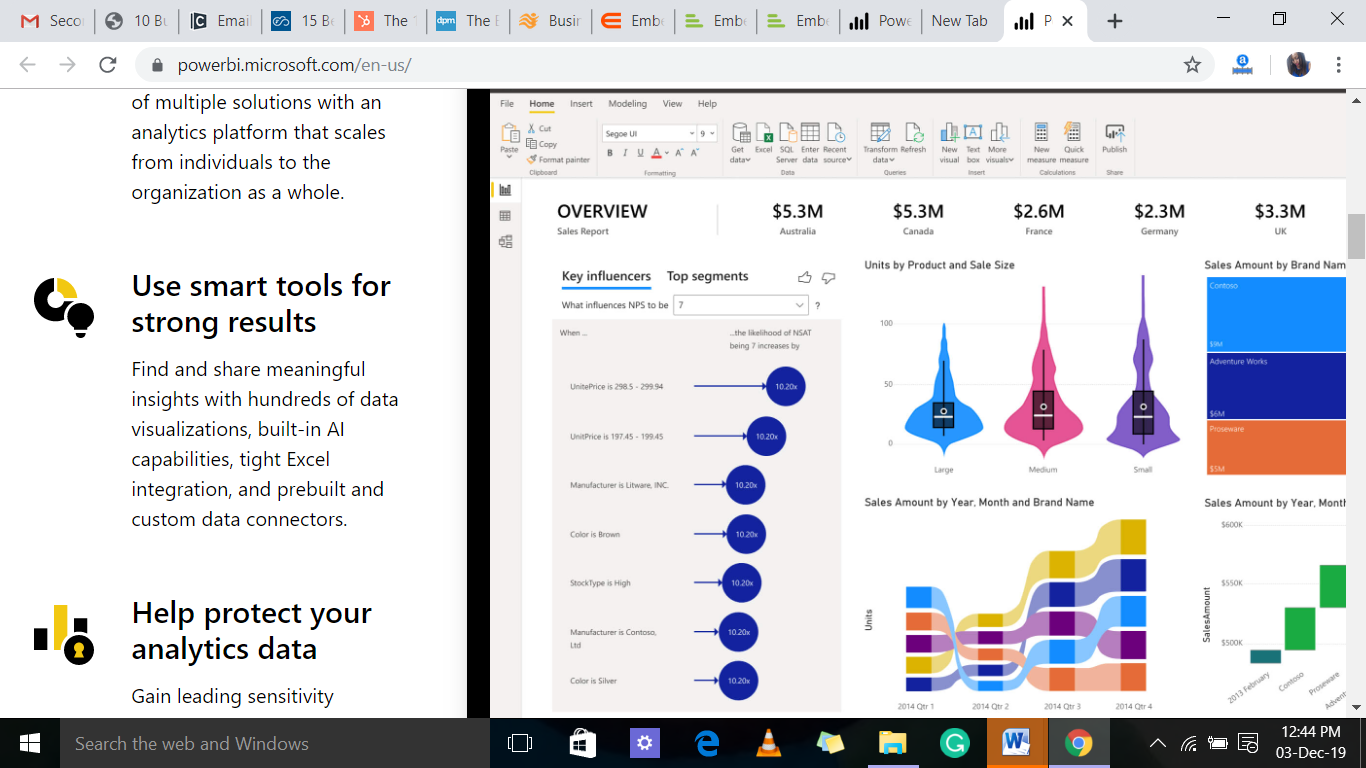Open VLC from the taskbar
Image resolution: width=1366 pixels, height=768 pixels.
click(768, 743)
